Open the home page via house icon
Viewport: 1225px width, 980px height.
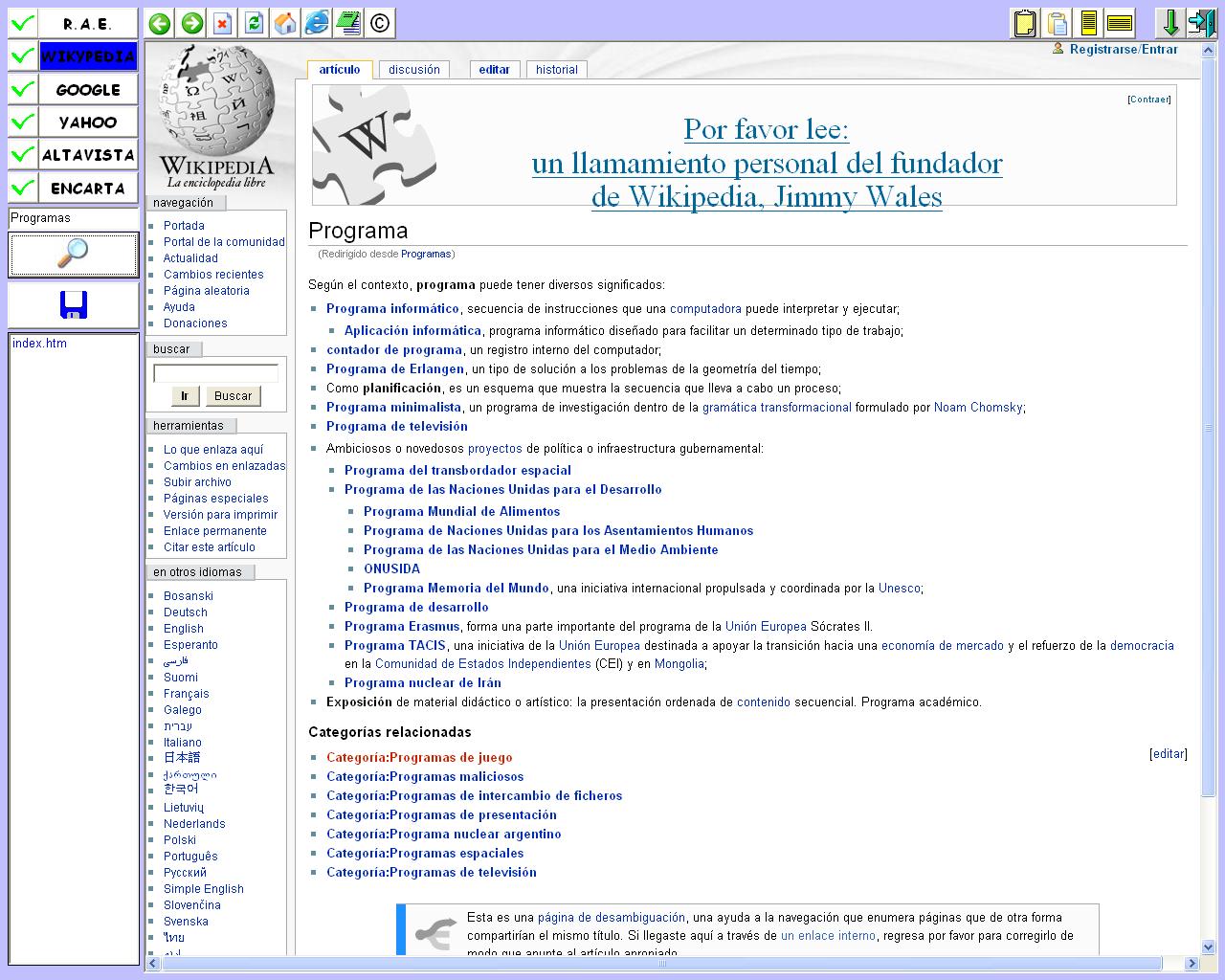[x=285, y=23]
